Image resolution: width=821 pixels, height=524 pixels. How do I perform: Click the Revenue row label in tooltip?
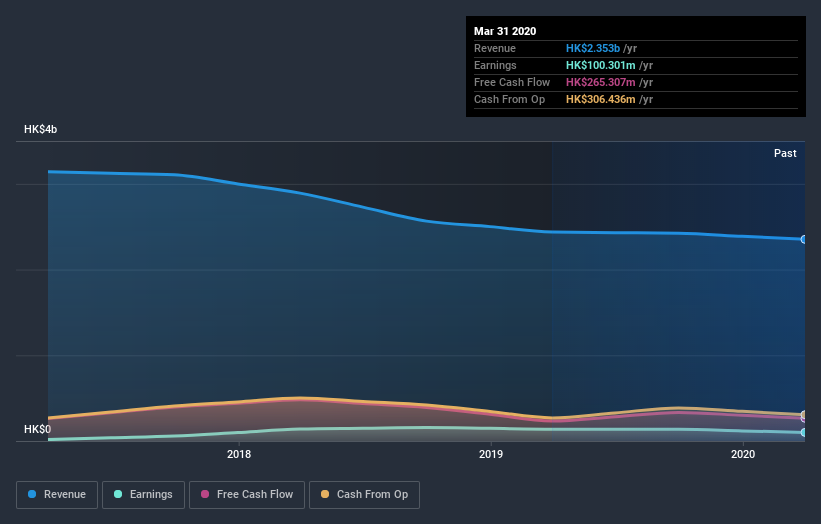495,48
